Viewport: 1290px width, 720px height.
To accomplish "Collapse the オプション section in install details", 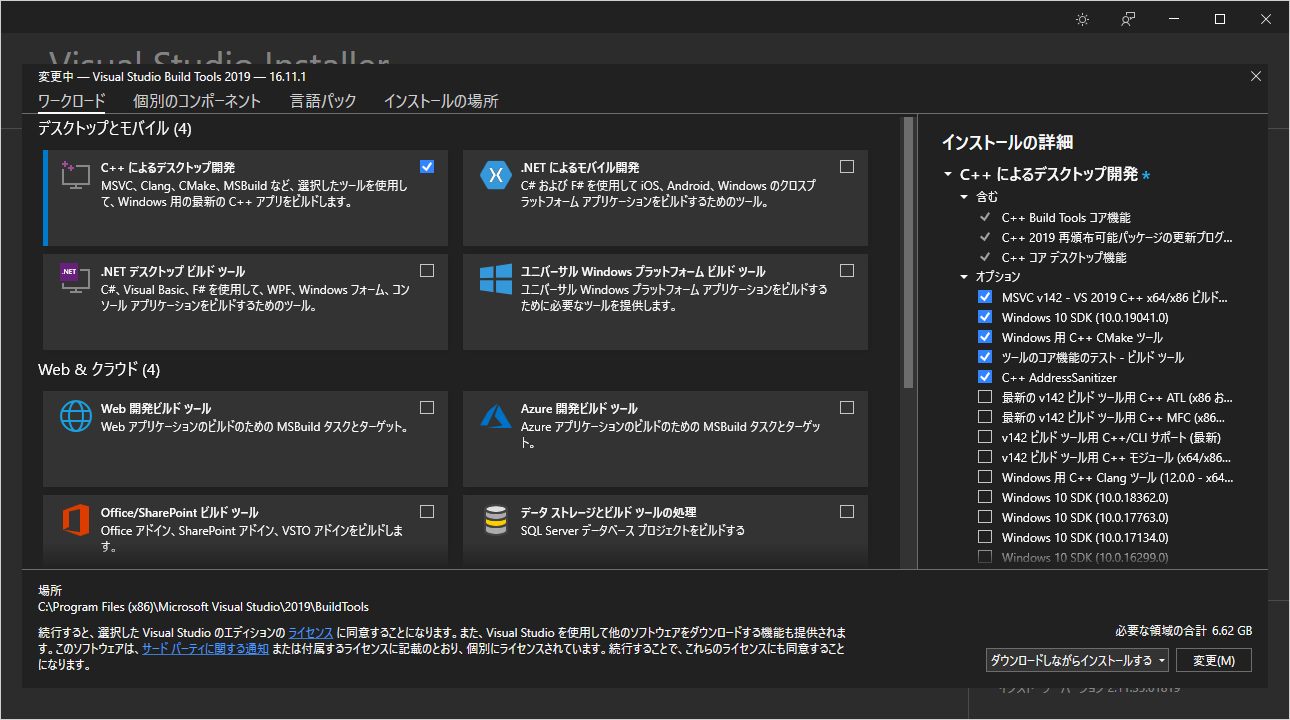I will pyautogui.click(x=965, y=277).
